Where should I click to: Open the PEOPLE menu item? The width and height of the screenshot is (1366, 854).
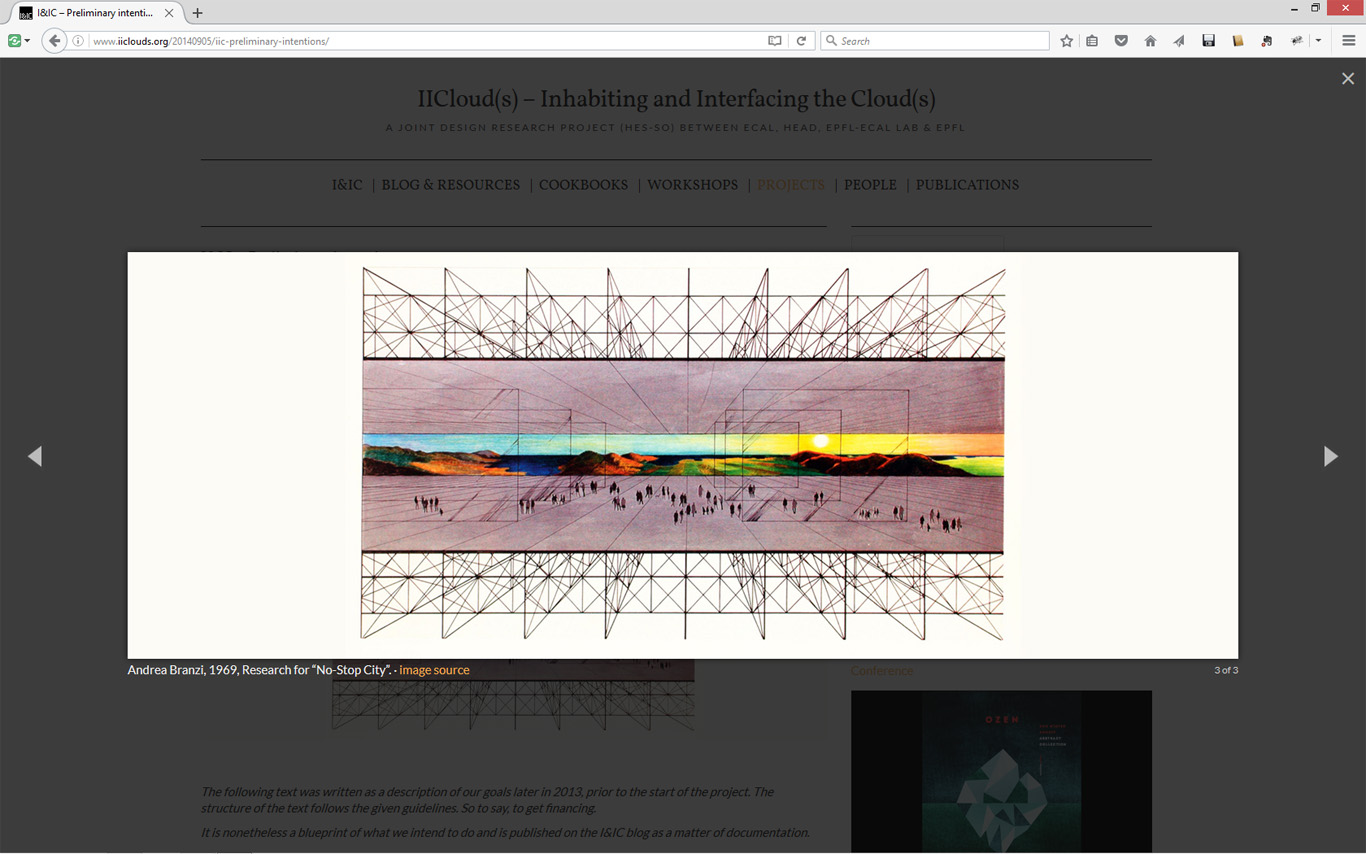(x=870, y=185)
